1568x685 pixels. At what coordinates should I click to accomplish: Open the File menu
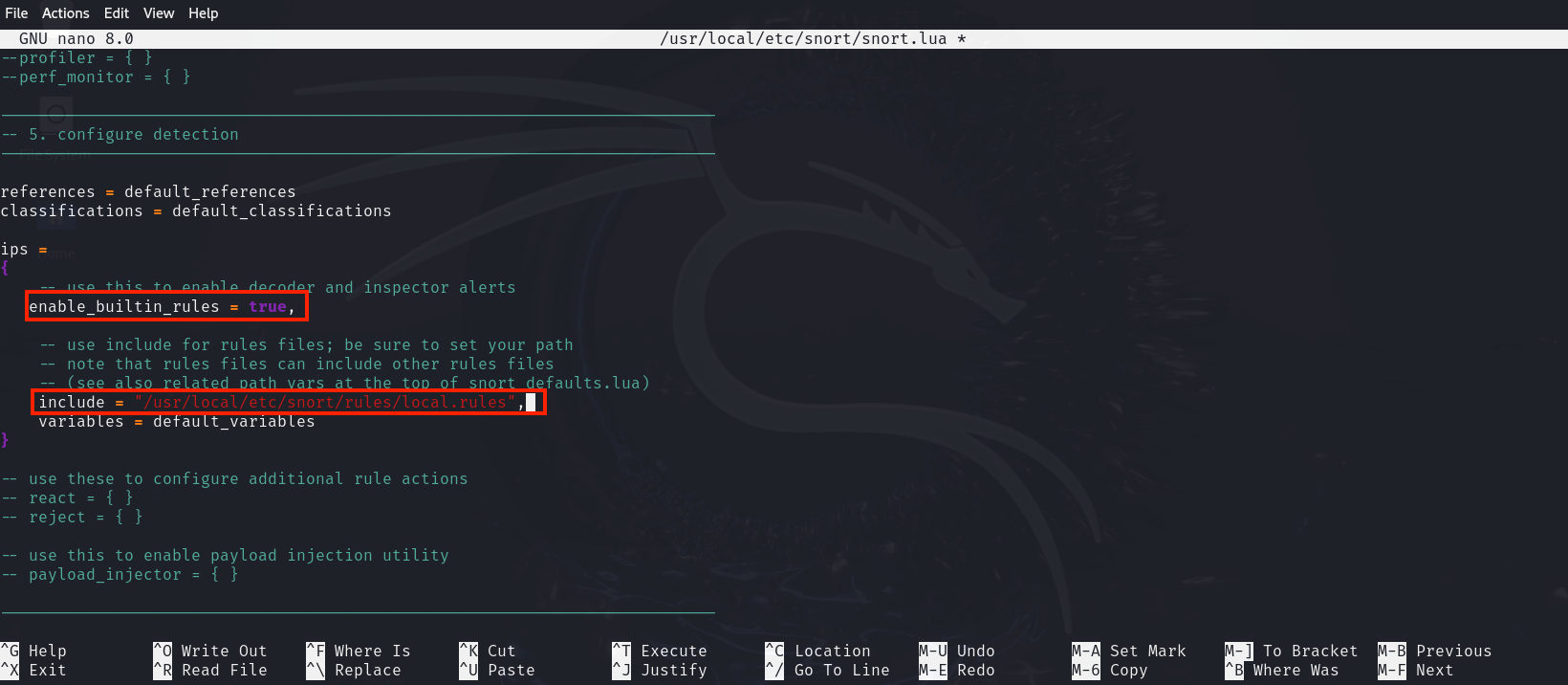(x=16, y=12)
